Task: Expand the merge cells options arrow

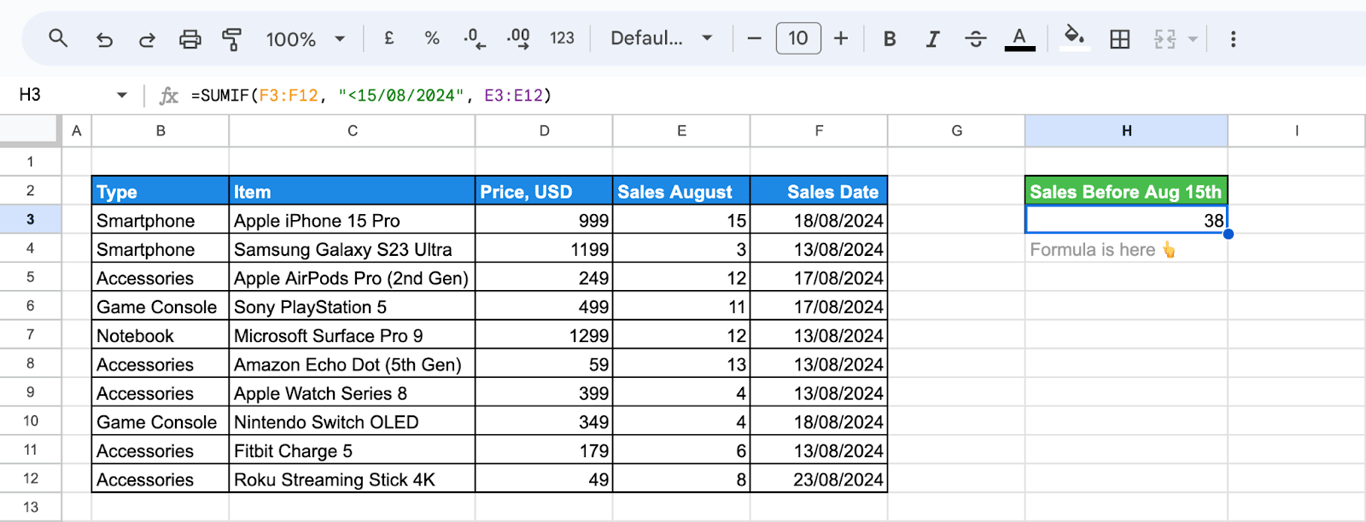Action: coord(1192,39)
